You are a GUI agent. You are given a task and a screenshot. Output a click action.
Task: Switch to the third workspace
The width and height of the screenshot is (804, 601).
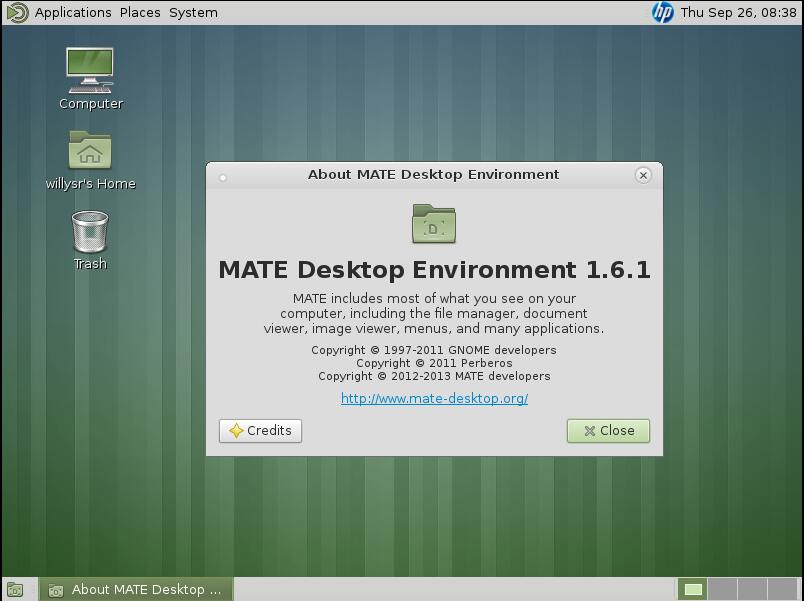(x=752, y=590)
